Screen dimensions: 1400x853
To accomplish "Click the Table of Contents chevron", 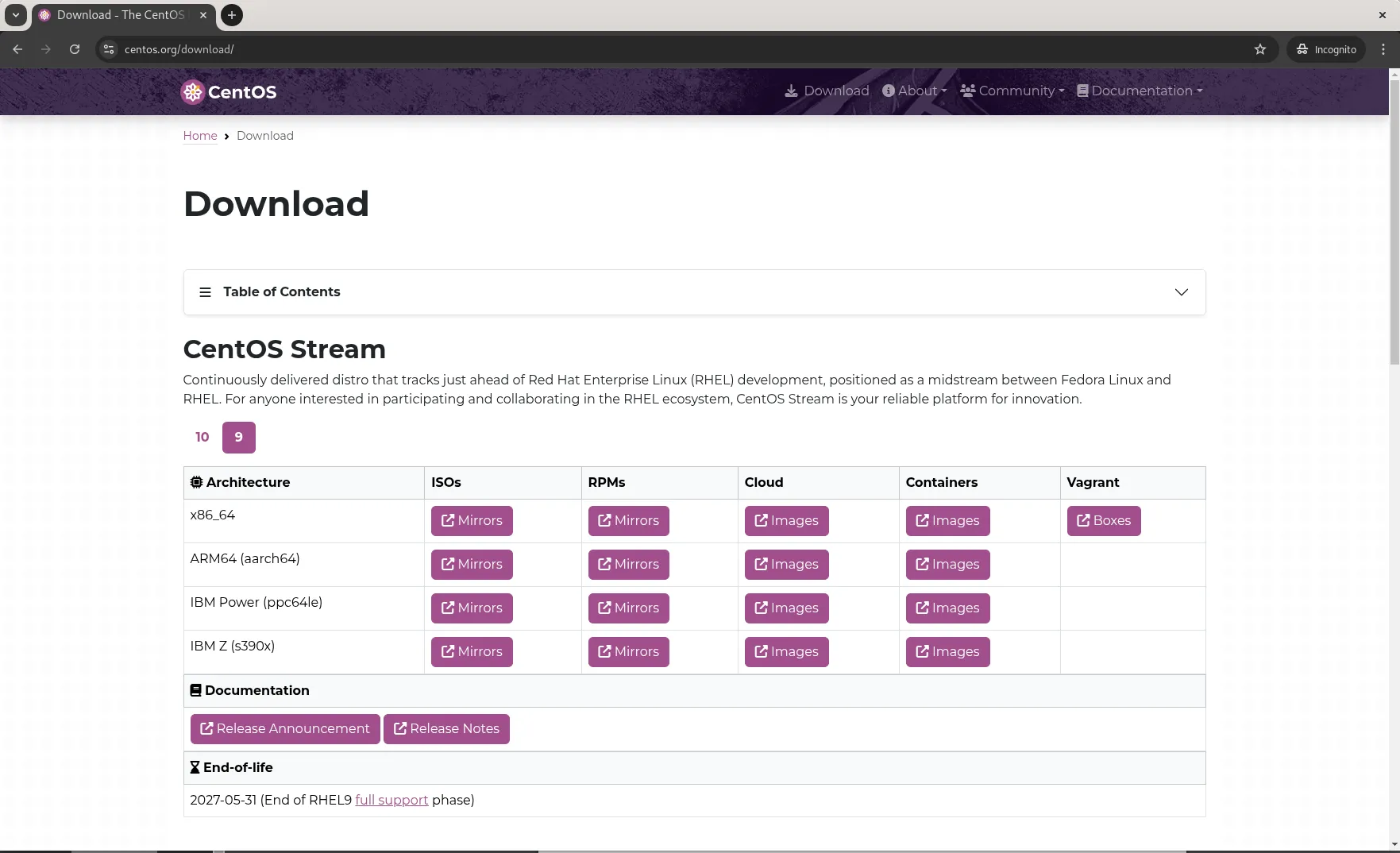I will [1181, 292].
